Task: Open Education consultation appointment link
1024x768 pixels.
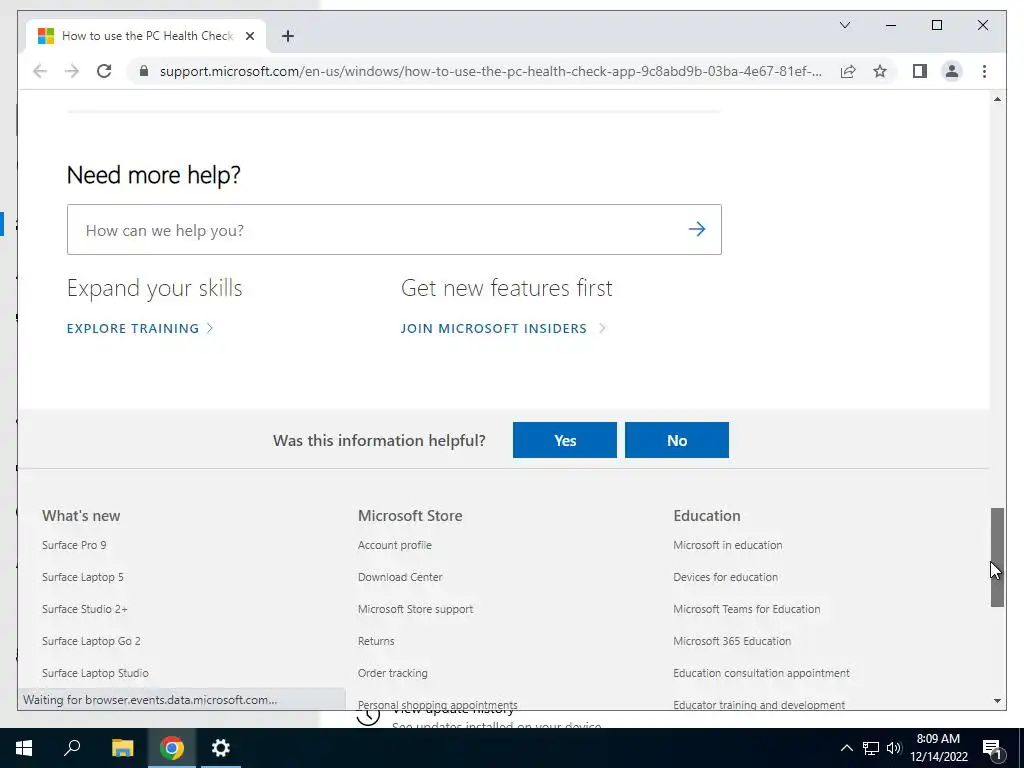Action: coord(761,673)
